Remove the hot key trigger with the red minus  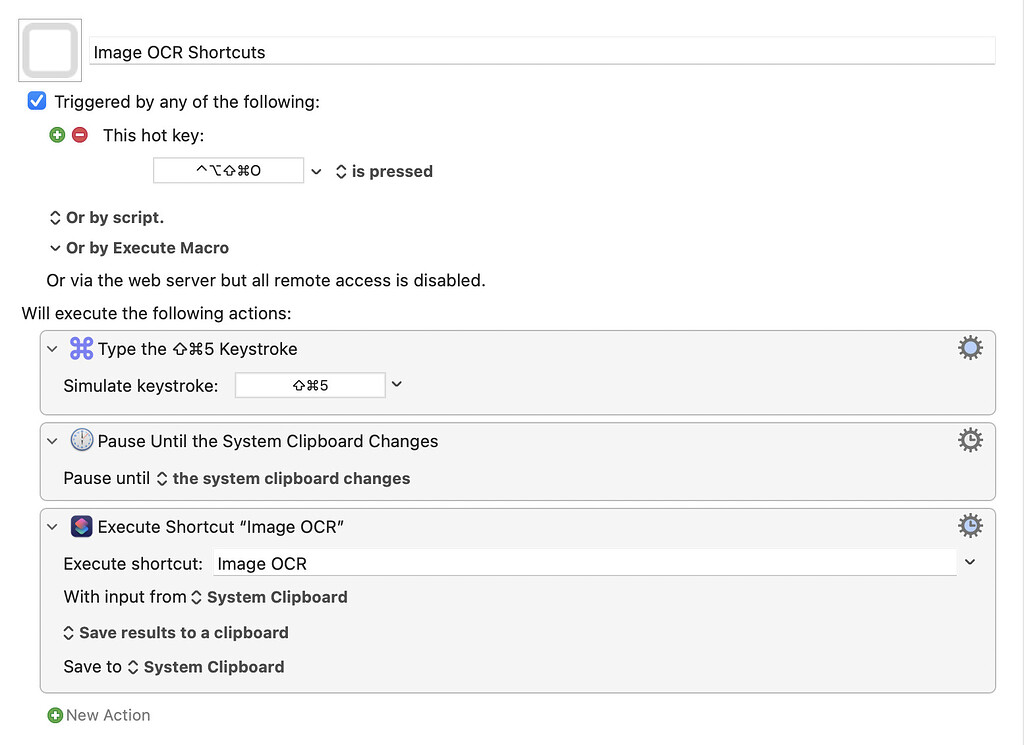[x=79, y=134]
